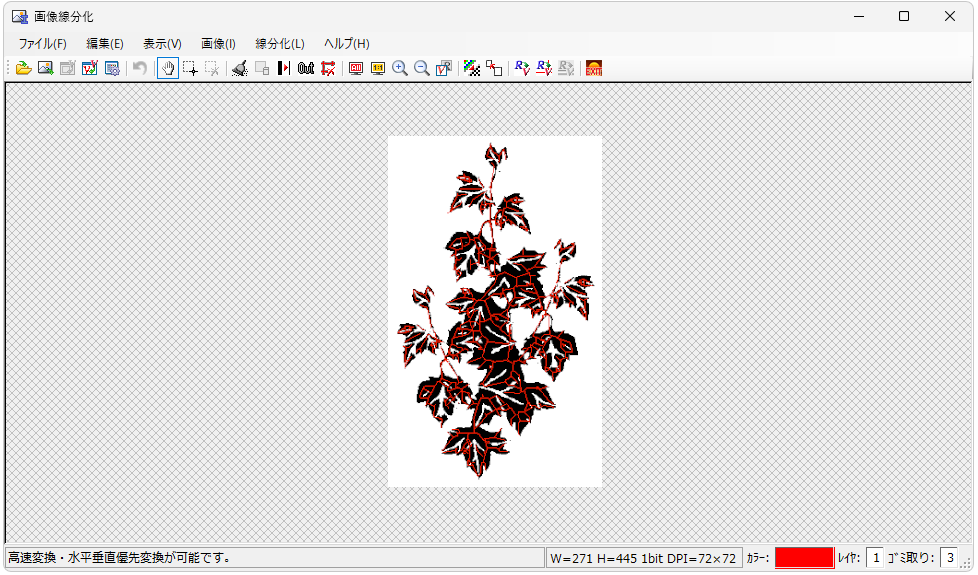This screenshot has width=978, height=575.
Task: Click the W=271 H=445 status text
Action: point(644,558)
